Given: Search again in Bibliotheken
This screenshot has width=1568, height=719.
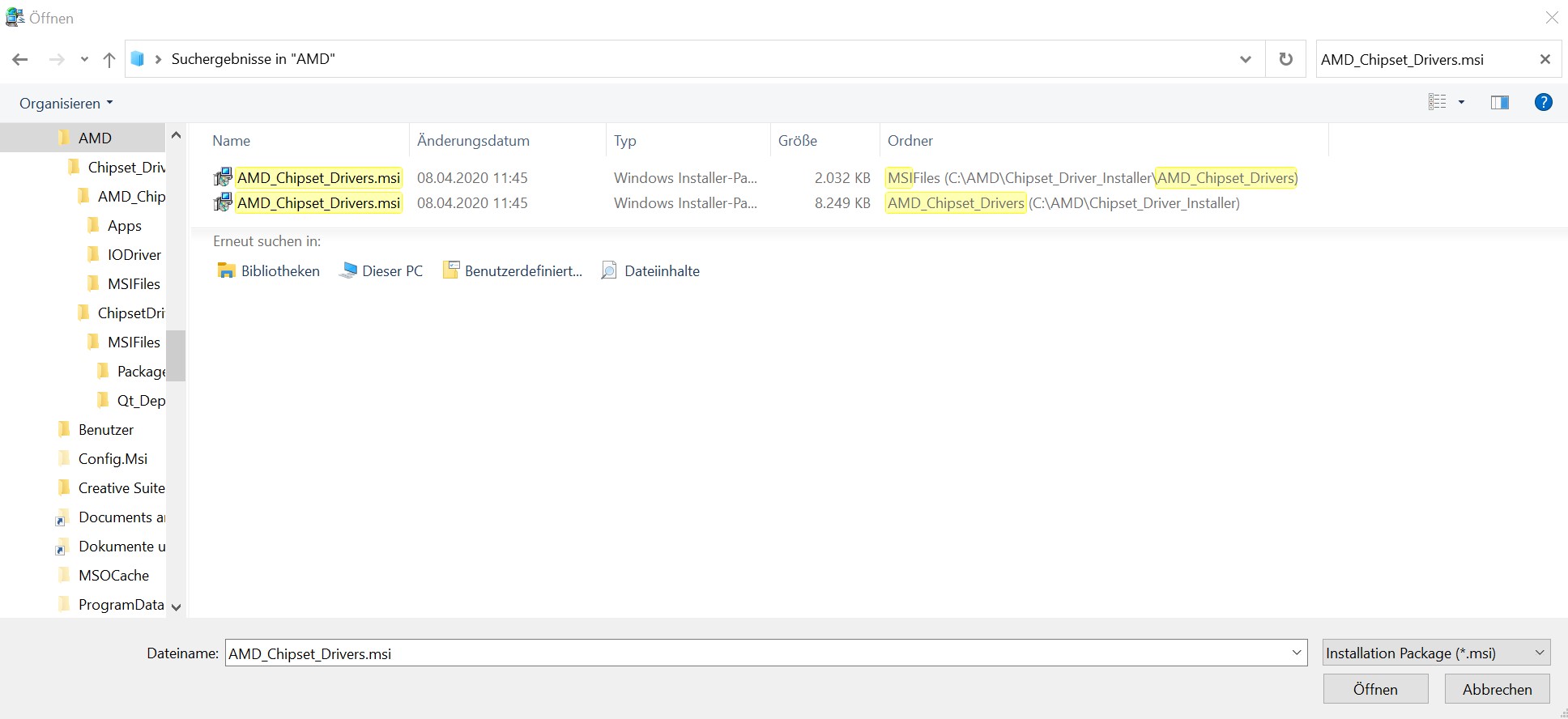Looking at the screenshot, I should coord(268,270).
